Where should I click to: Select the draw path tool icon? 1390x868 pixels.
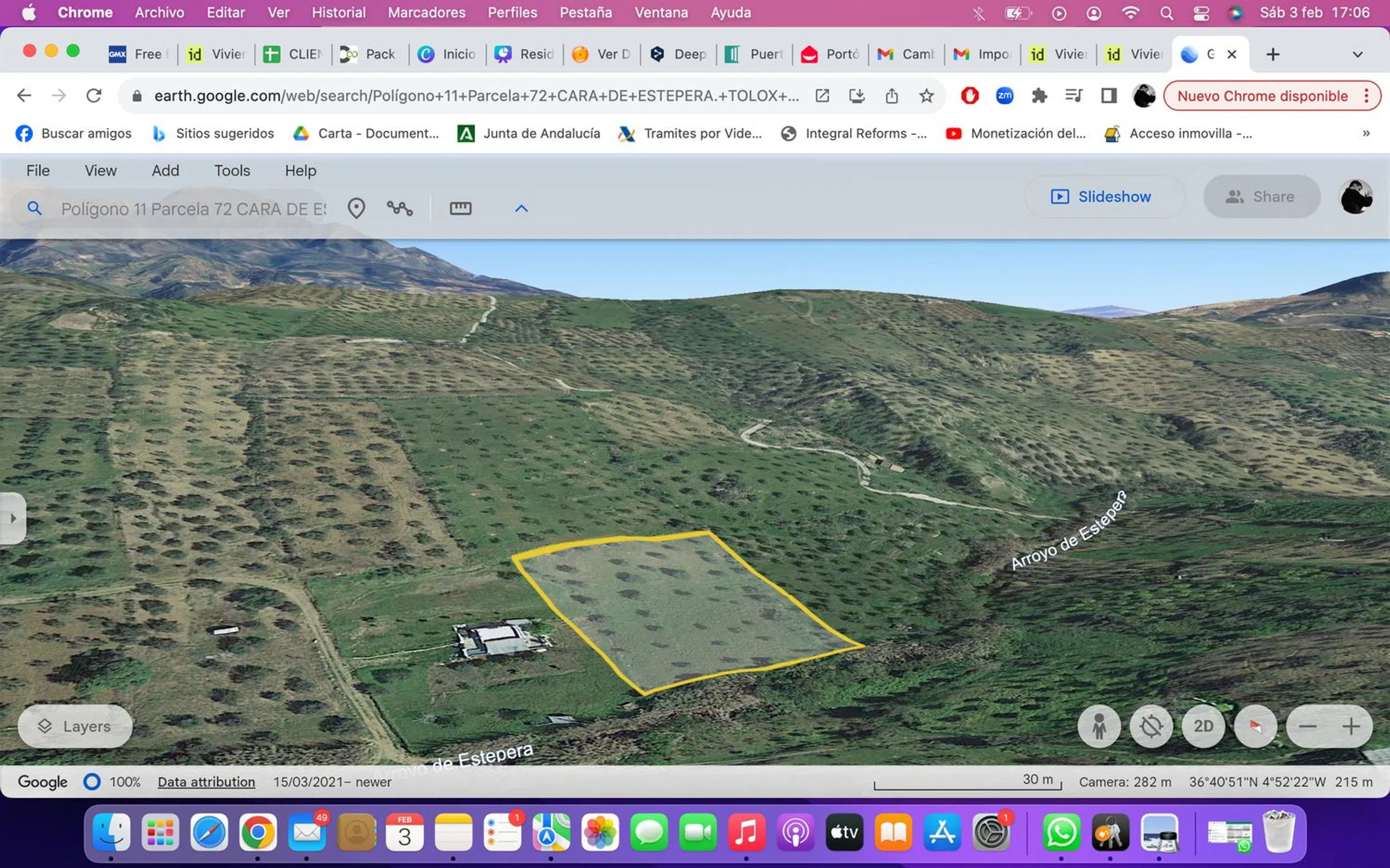click(399, 208)
